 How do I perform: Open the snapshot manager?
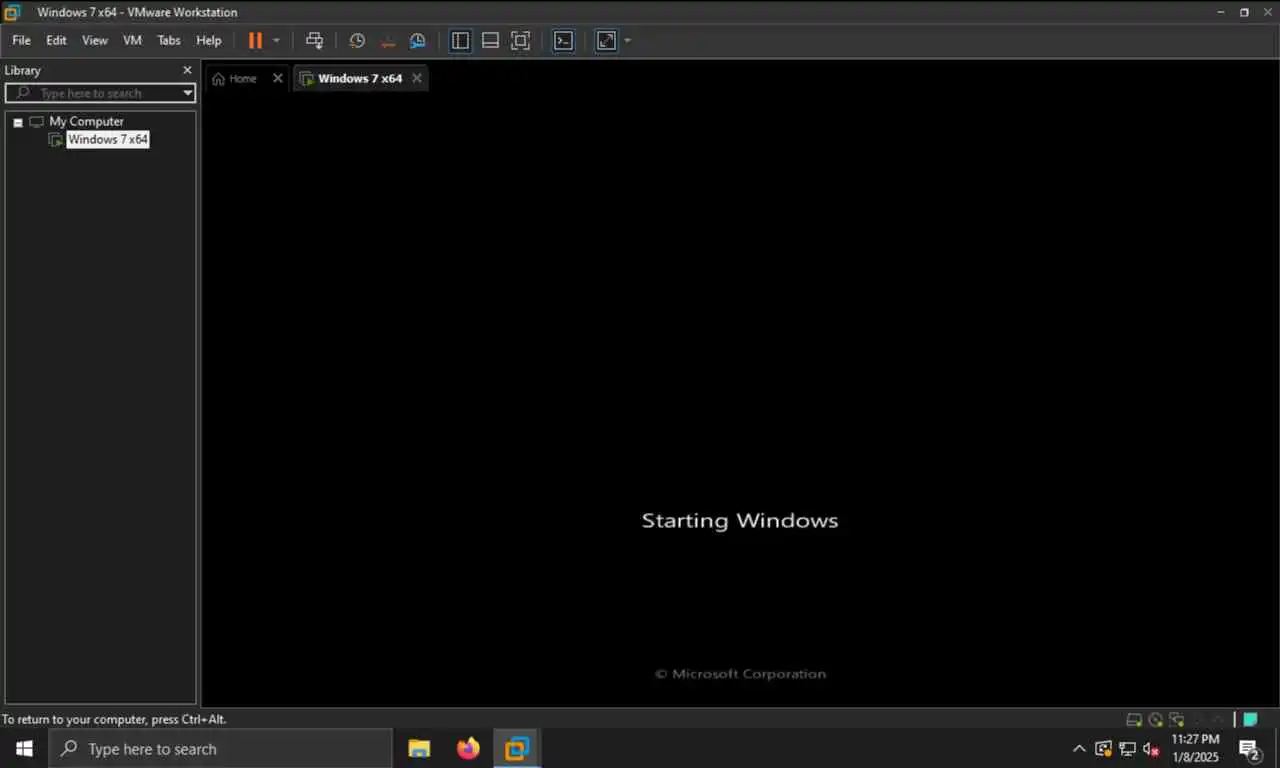[x=418, y=41]
